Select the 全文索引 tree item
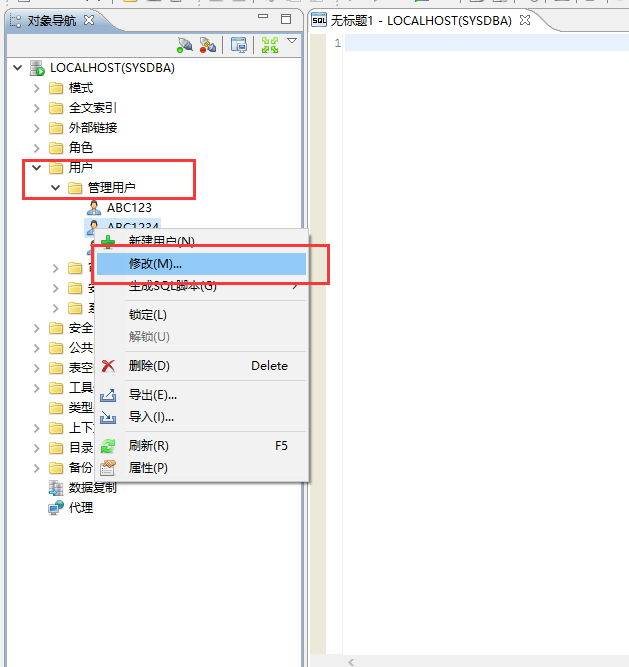This screenshot has width=629, height=667. pyautogui.click(x=93, y=108)
